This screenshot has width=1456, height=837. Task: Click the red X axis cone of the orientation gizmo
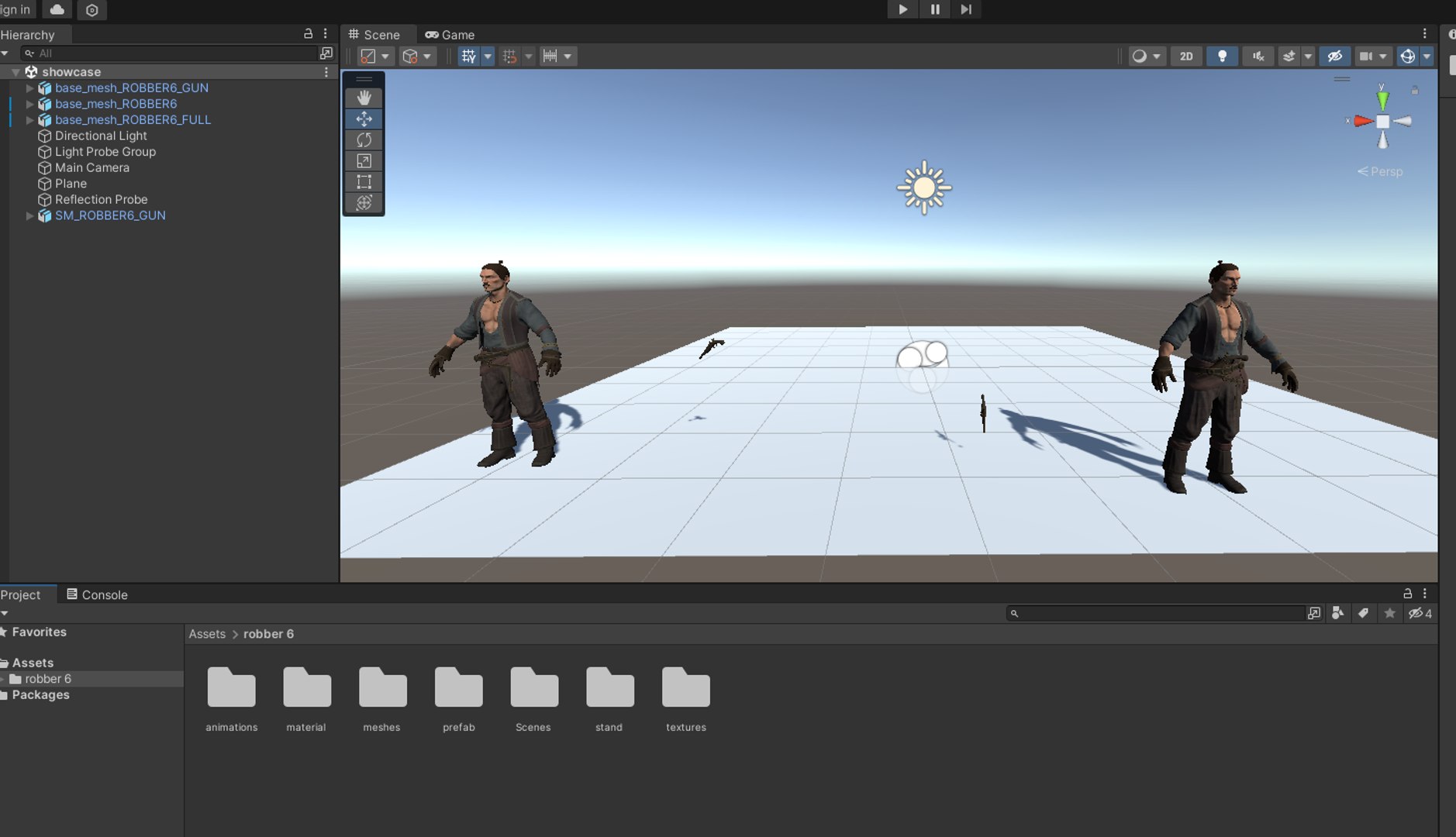(x=1364, y=121)
